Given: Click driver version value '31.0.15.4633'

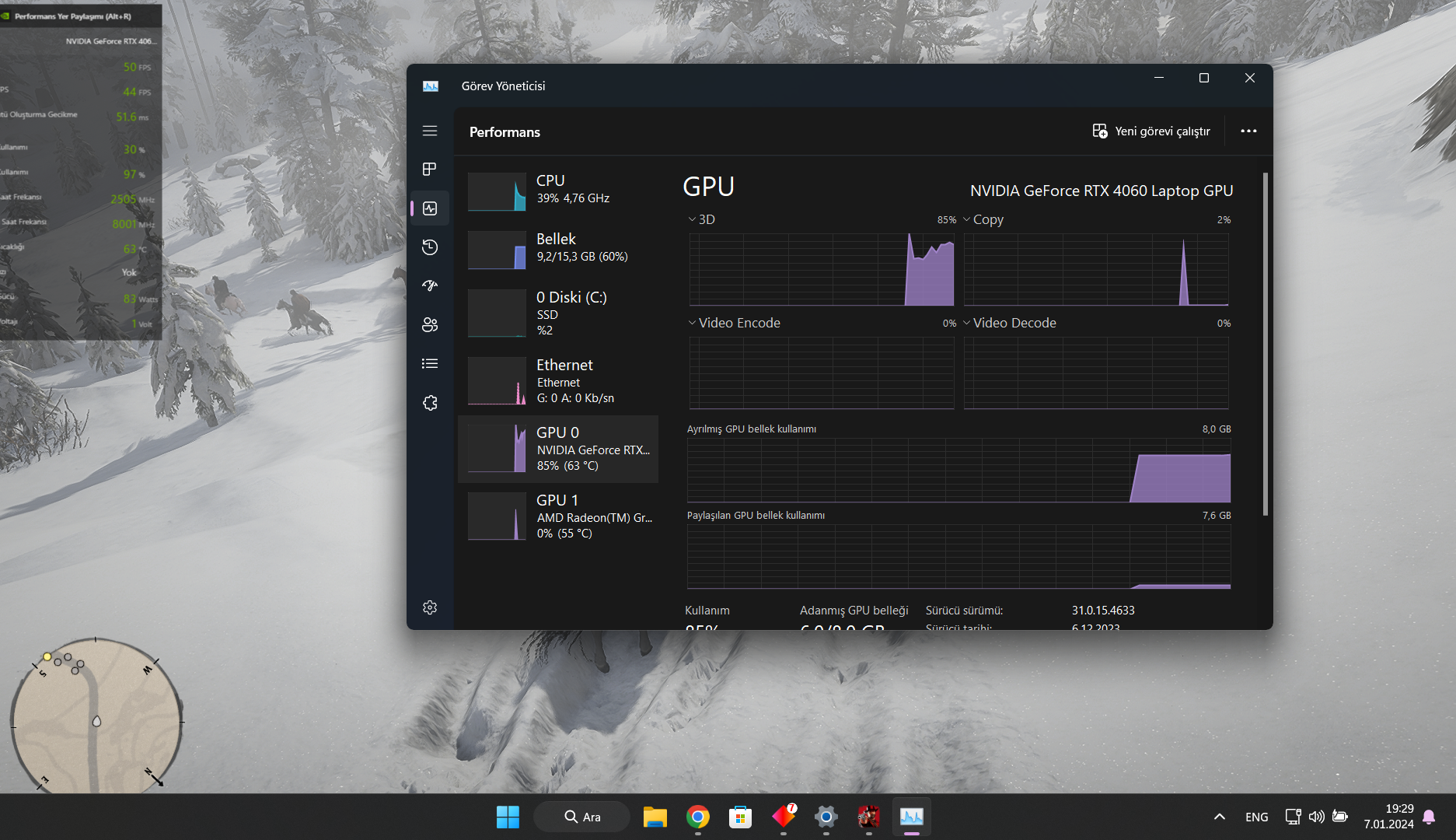Looking at the screenshot, I should pos(1103,611).
